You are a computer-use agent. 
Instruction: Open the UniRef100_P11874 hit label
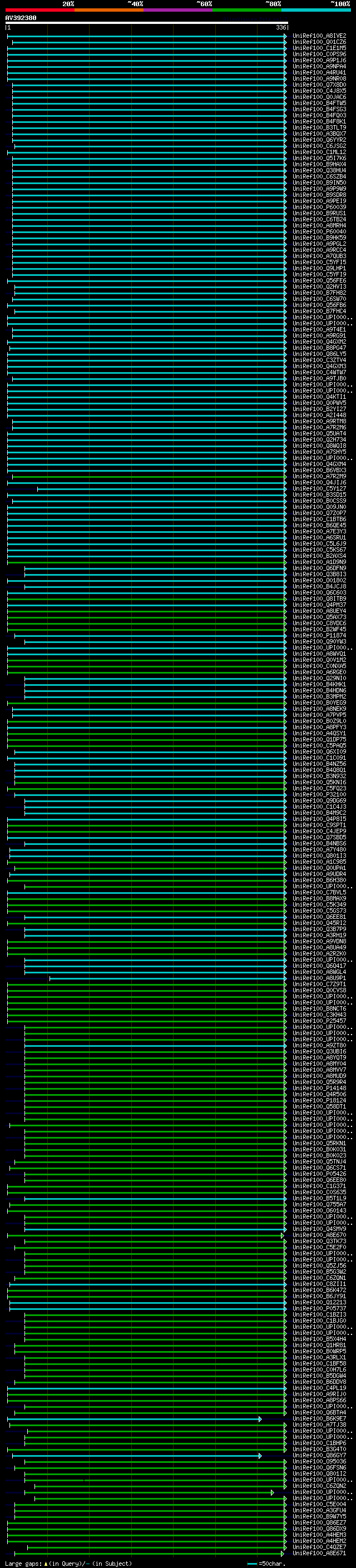click(319, 635)
